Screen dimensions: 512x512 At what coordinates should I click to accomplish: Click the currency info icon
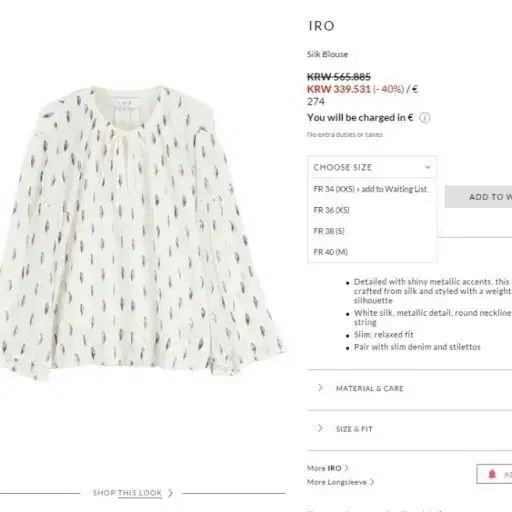tap(424, 118)
